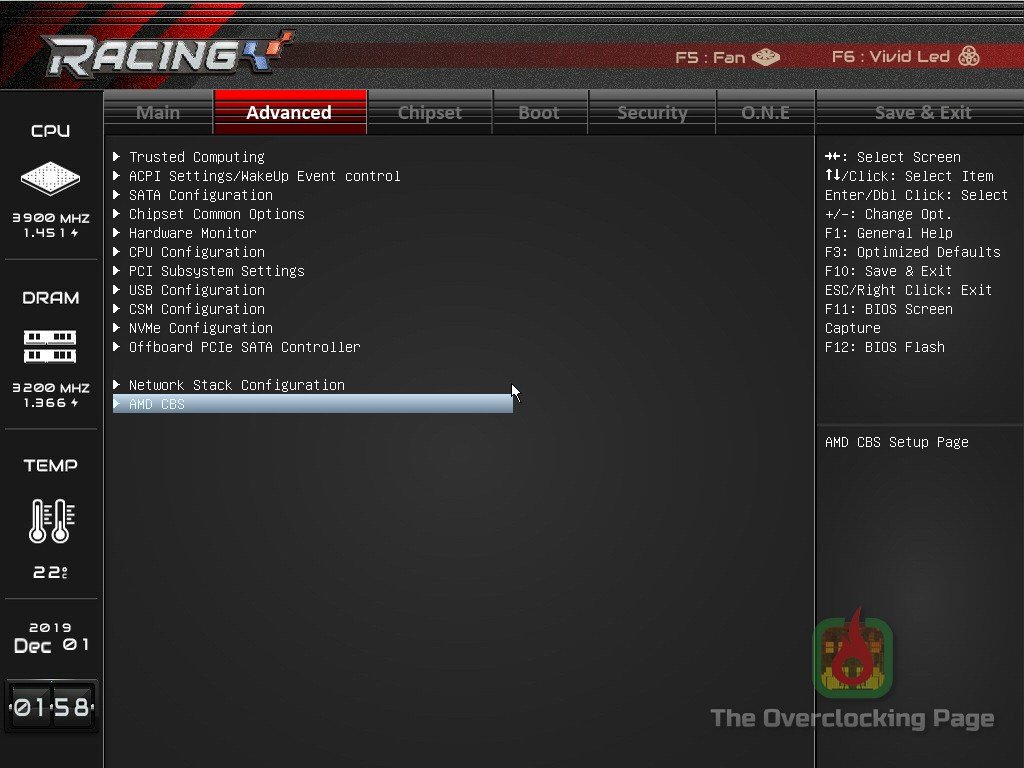Open Hardware Monitor settings
The image size is (1024, 768).
point(193,233)
